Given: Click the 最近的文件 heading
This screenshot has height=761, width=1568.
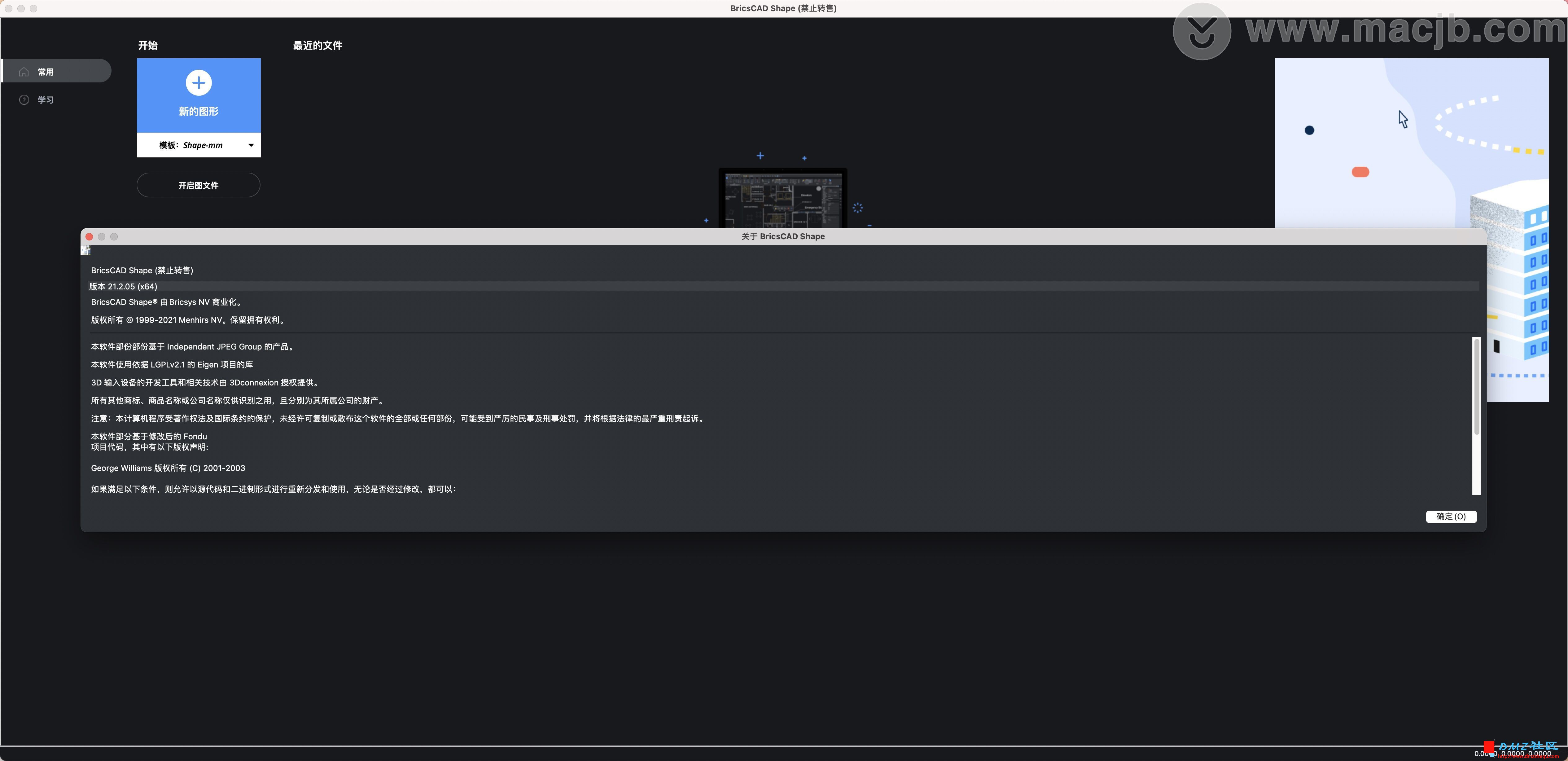Looking at the screenshot, I should pos(318,46).
